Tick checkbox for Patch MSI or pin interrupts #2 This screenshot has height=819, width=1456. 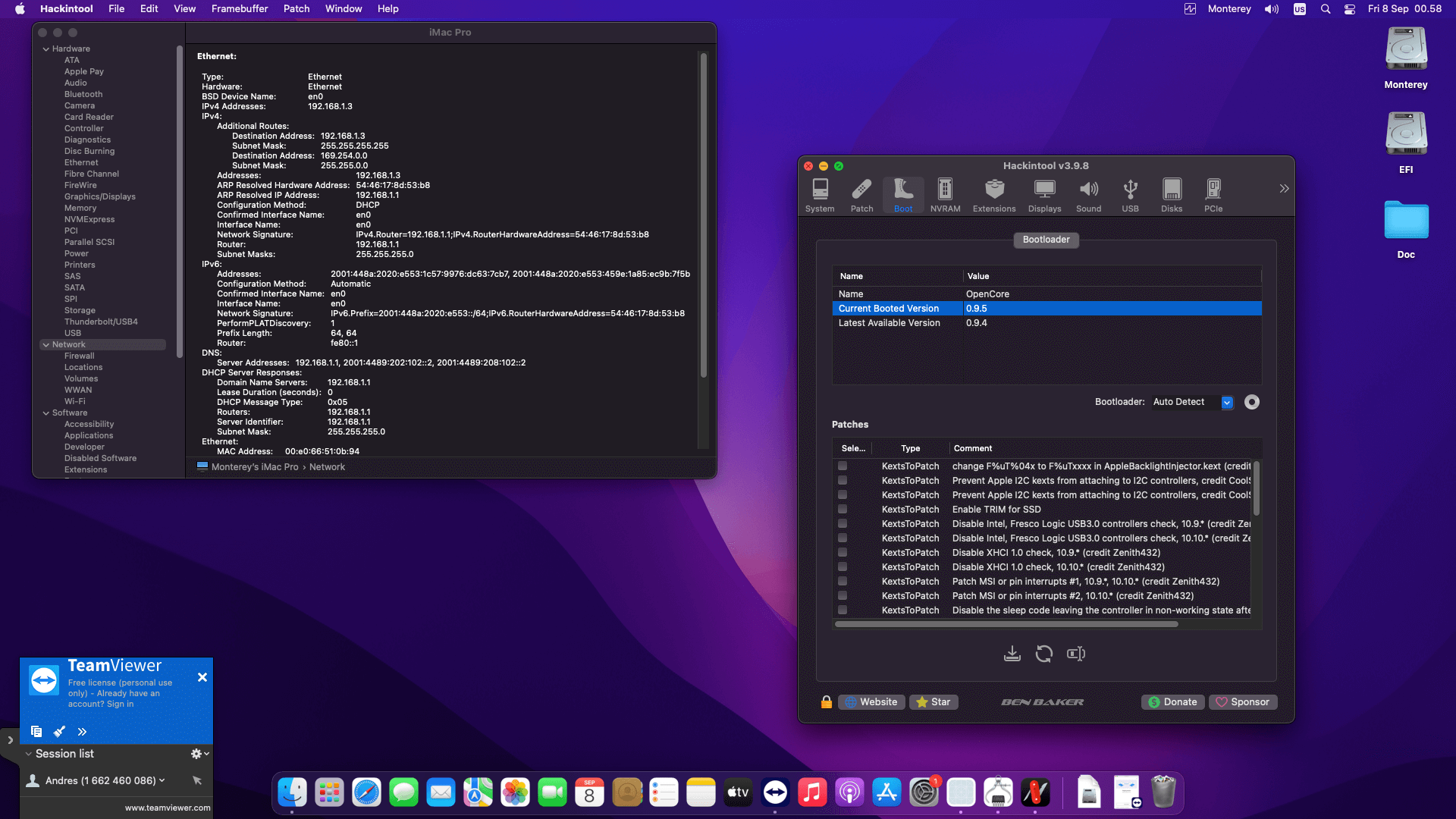click(843, 595)
